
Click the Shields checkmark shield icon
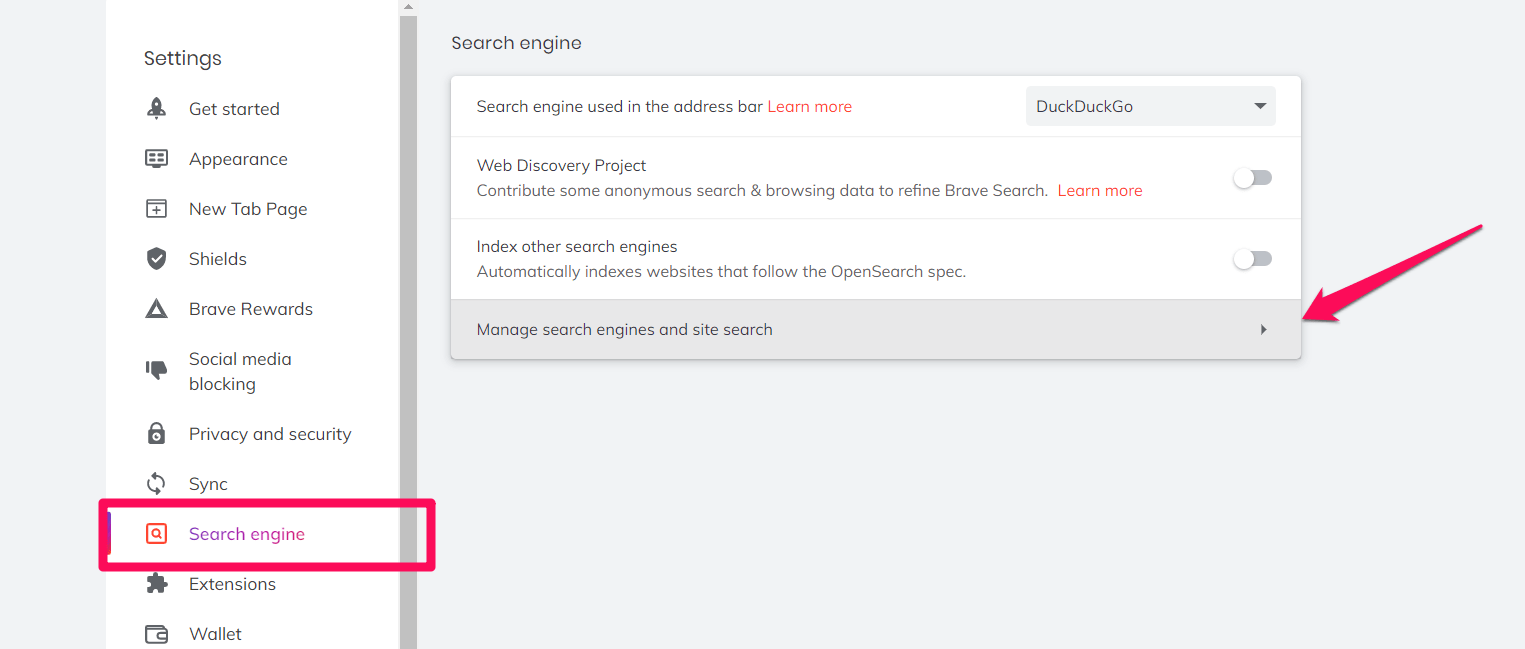156,259
